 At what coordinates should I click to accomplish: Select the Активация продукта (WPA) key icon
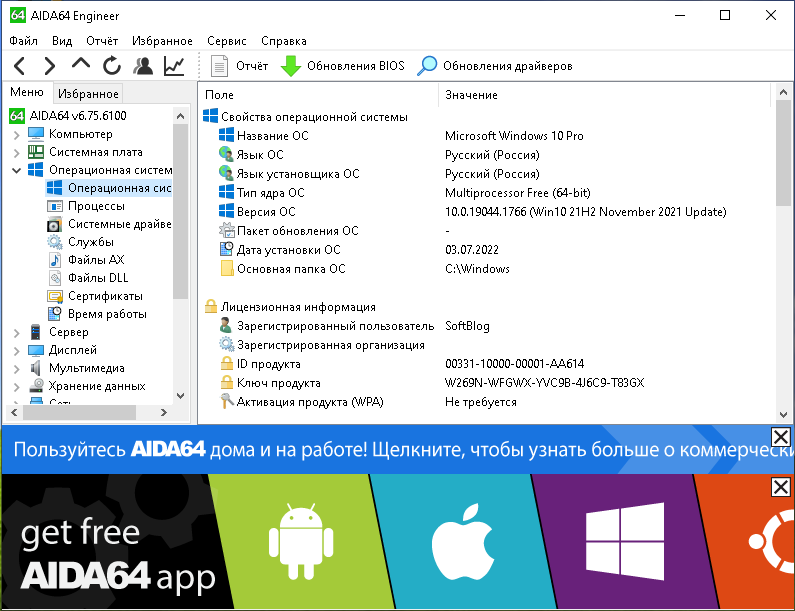[226, 401]
